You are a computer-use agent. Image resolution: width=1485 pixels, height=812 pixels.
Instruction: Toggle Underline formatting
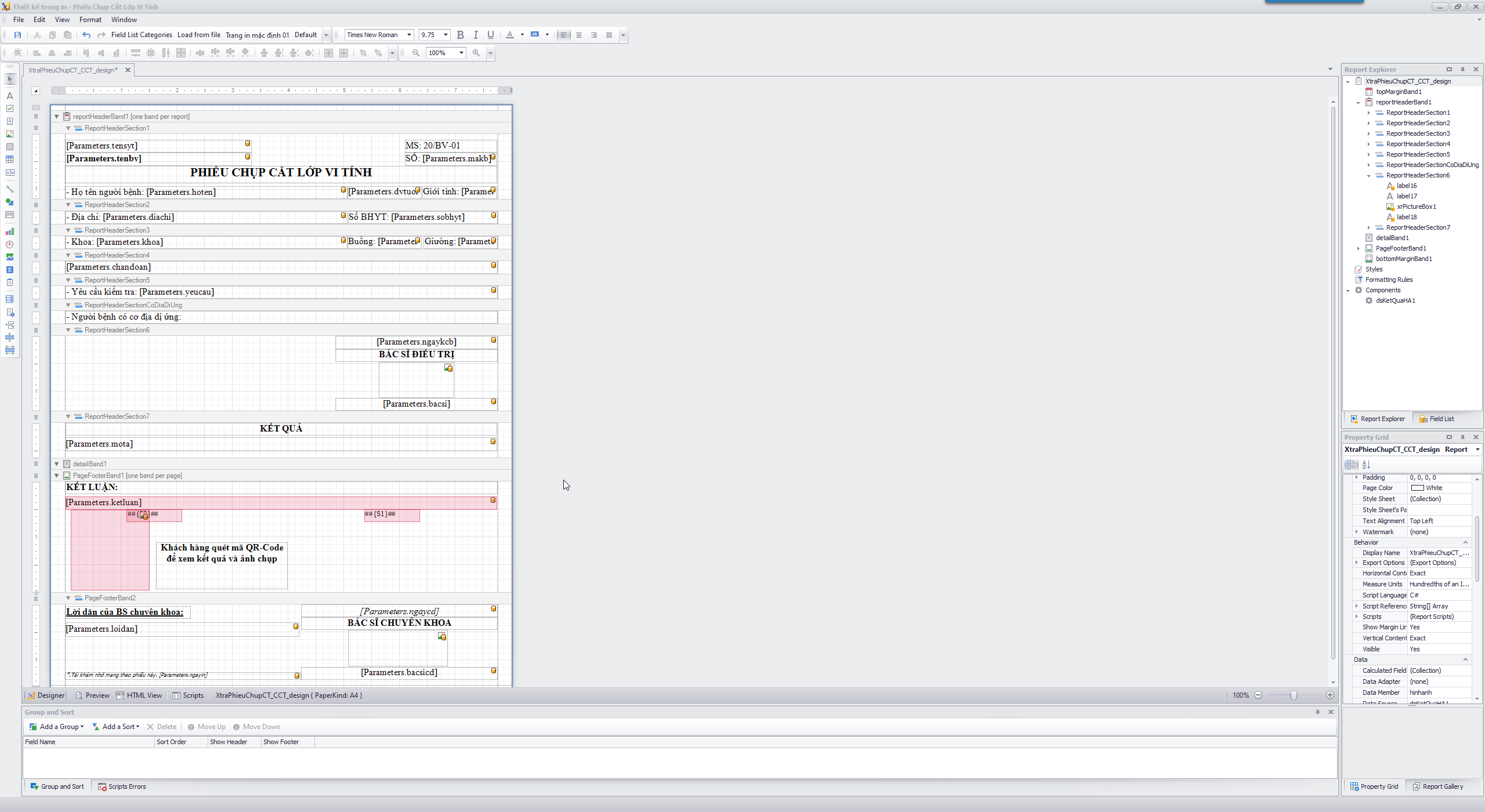[491, 35]
